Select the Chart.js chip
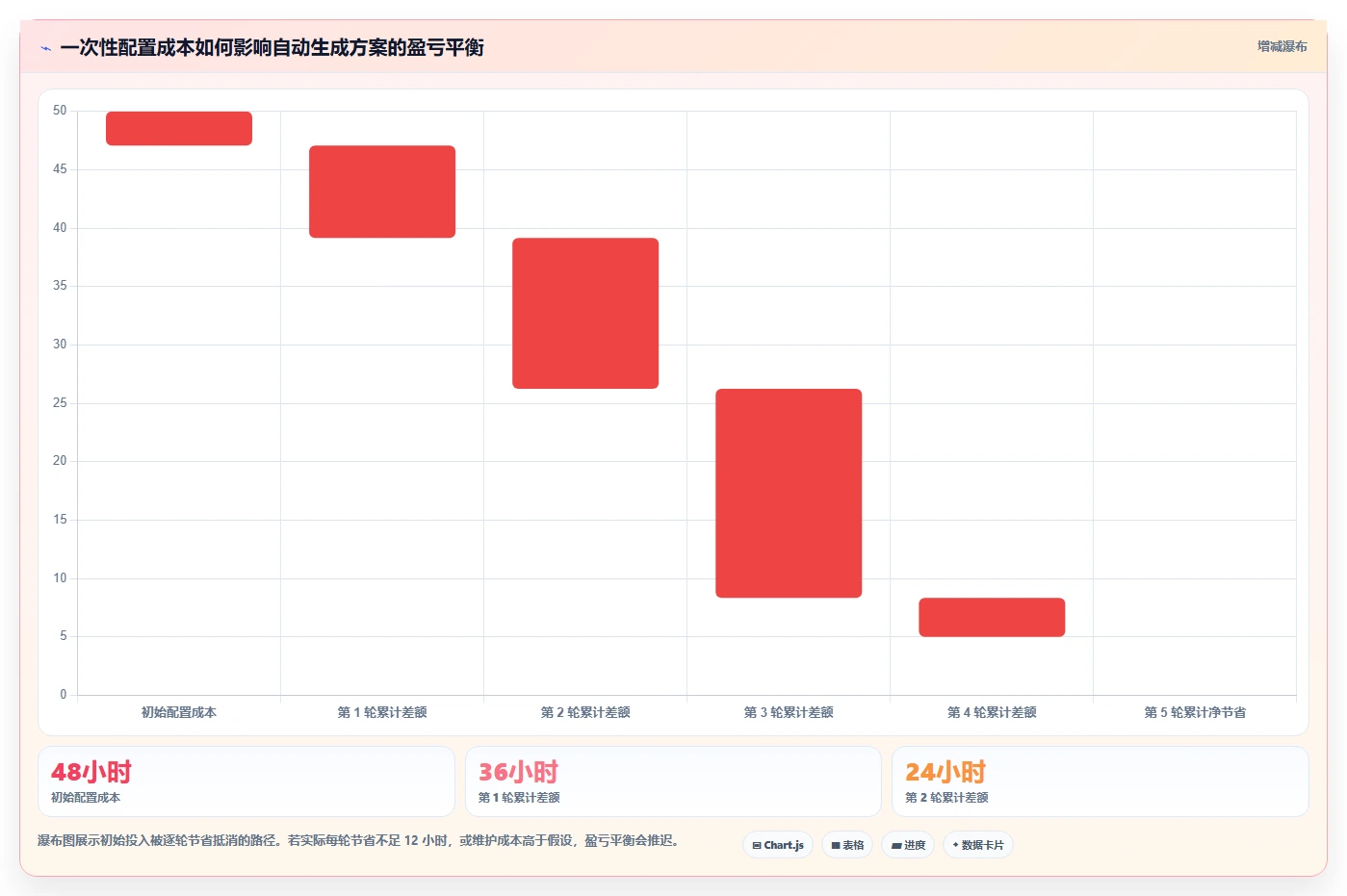Viewport: 1347px width, 896px height. pos(778,845)
